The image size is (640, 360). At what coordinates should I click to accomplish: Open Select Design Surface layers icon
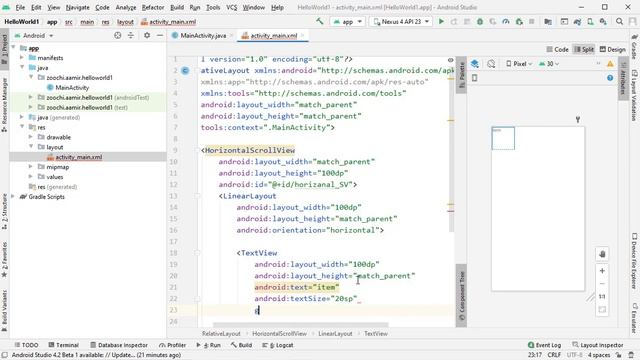coord(474,64)
